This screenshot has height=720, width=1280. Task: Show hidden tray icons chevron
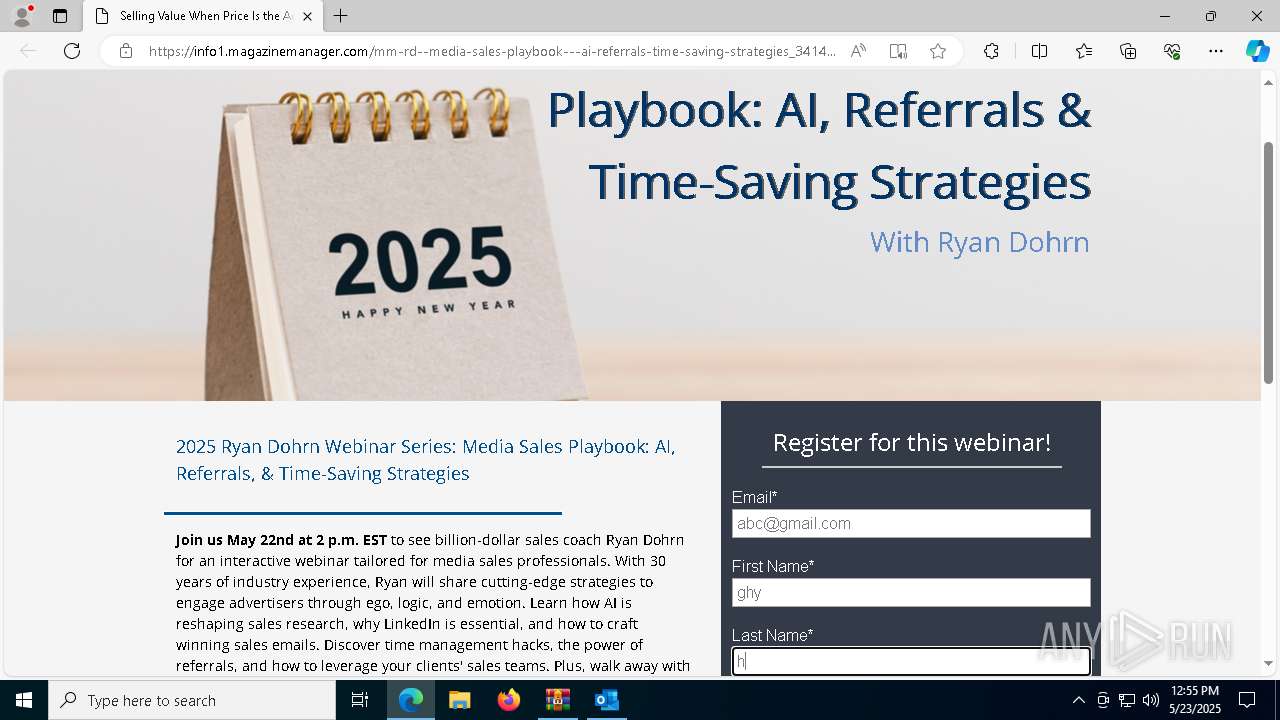1078,700
